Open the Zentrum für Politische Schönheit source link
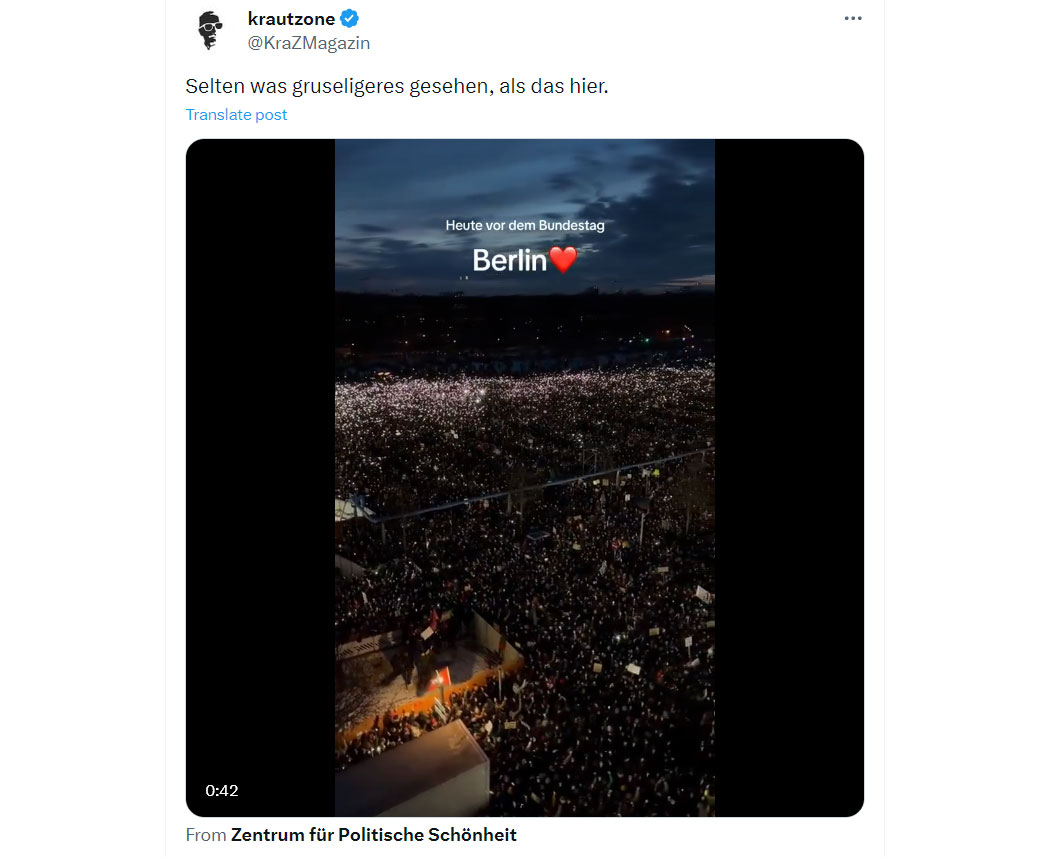This screenshot has height=857, width=1050. (374, 835)
